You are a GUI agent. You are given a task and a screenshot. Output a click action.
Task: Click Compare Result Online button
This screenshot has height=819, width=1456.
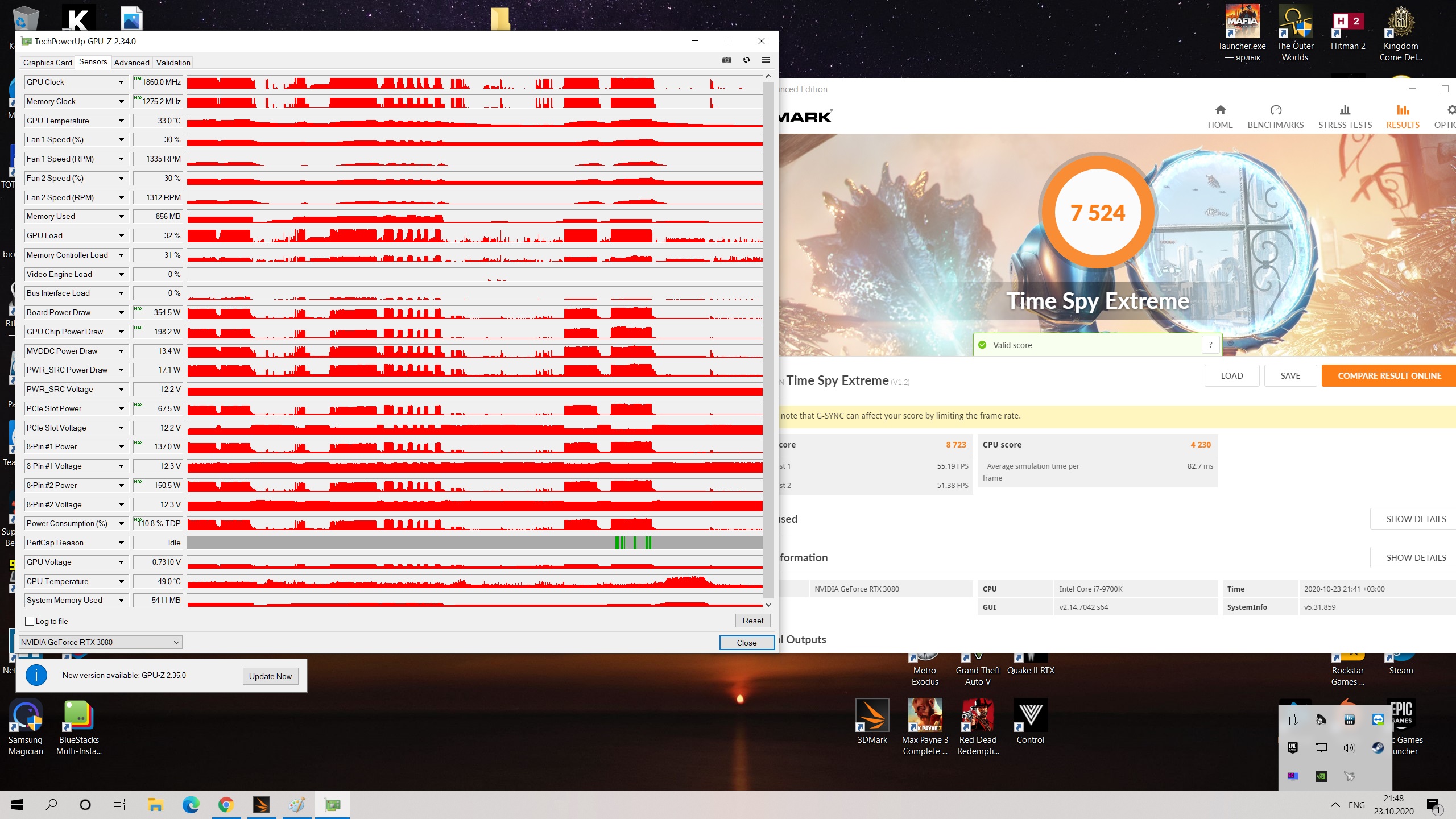1389,376
